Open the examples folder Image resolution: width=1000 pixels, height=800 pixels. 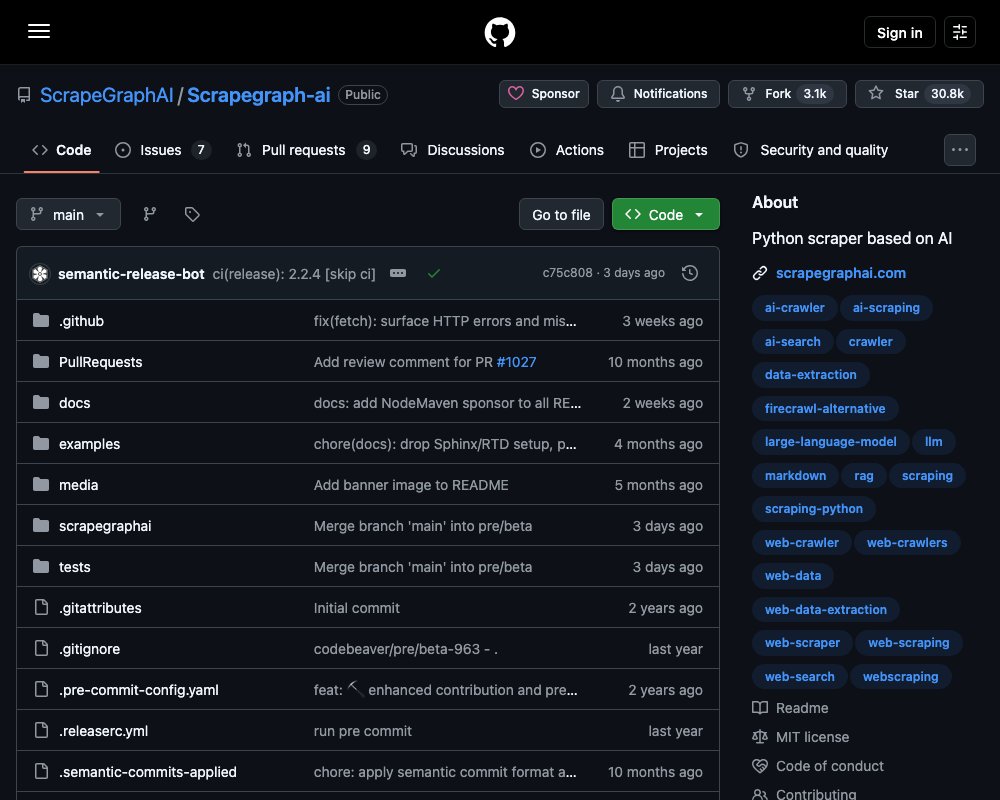(x=89, y=444)
